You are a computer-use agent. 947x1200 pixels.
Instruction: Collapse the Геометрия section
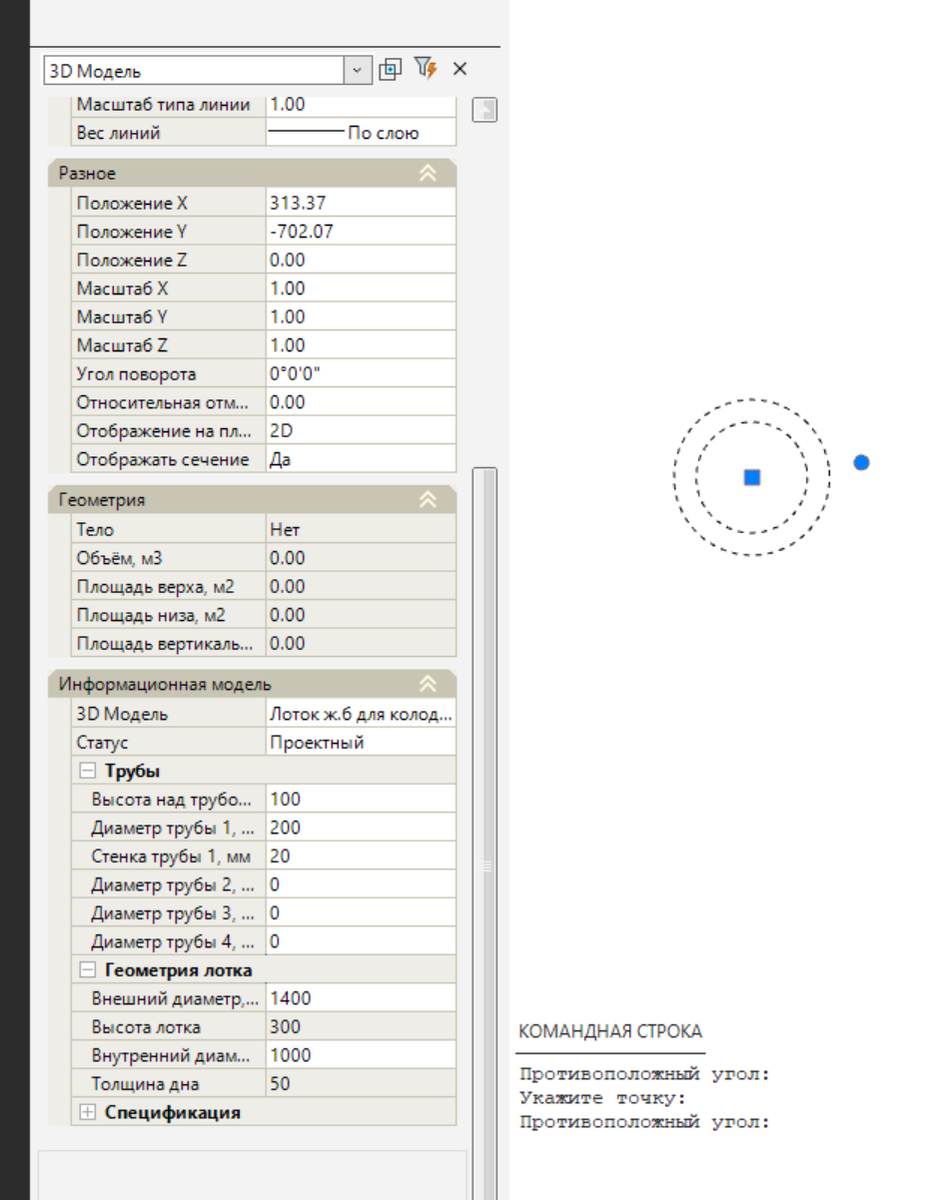pyautogui.click(x=427, y=500)
